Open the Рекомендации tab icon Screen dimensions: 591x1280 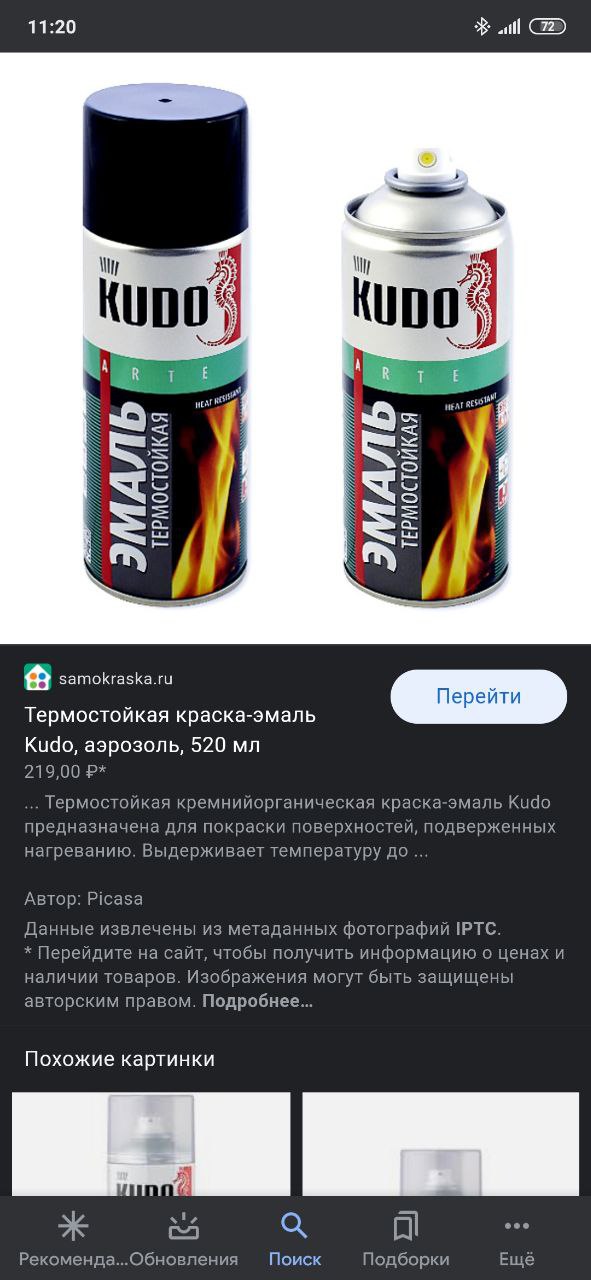pyautogui.click(x=73, y=1225)
